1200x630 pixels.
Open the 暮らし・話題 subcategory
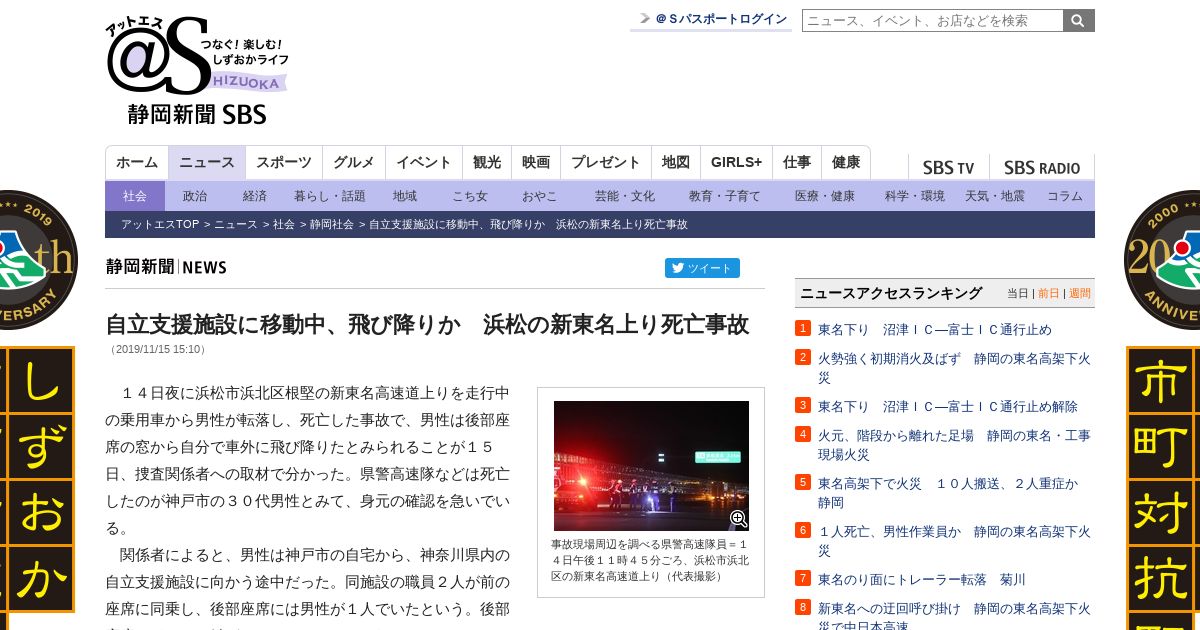(330, 196)
